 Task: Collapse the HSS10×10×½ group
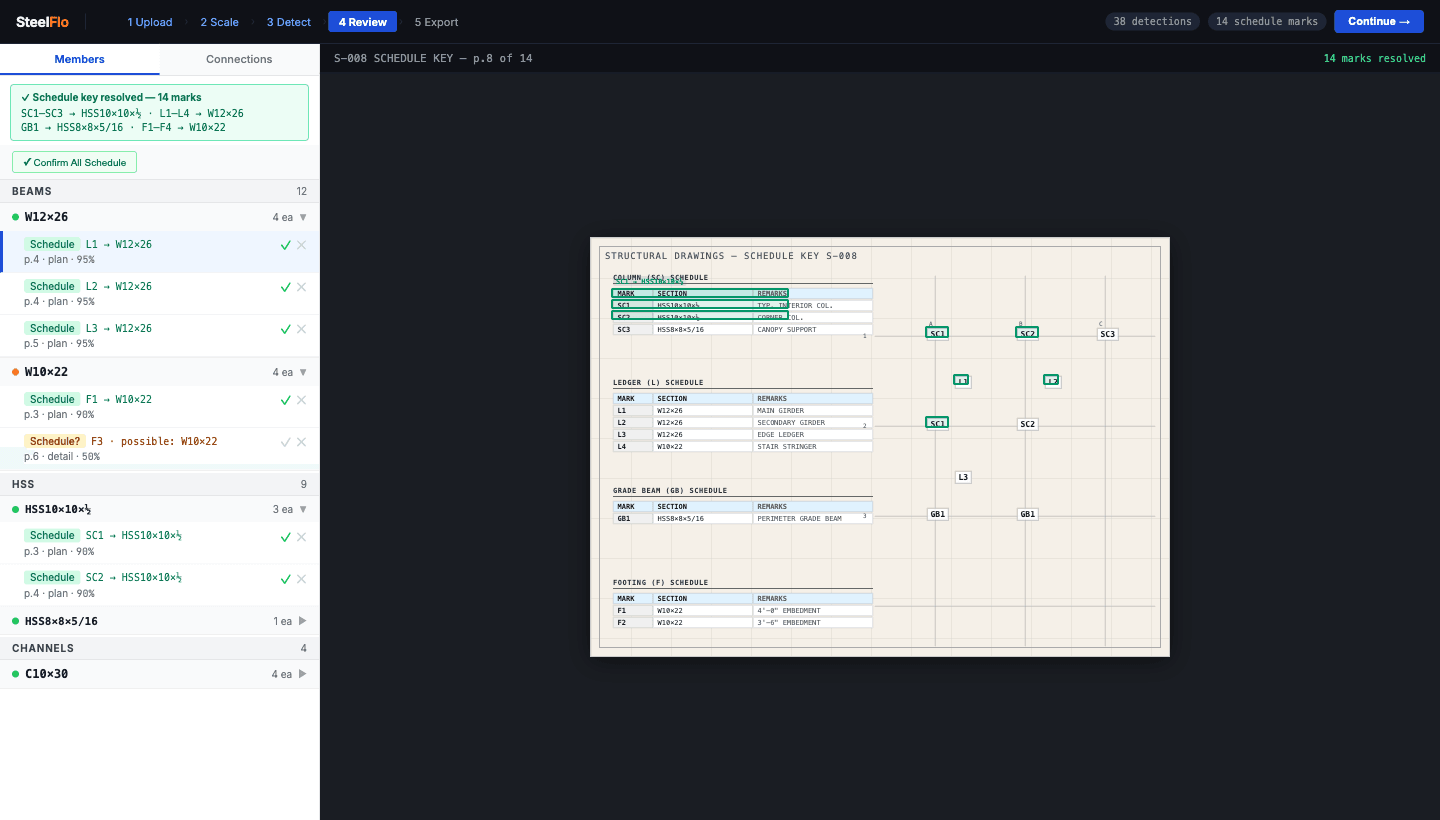coord(303,509)
